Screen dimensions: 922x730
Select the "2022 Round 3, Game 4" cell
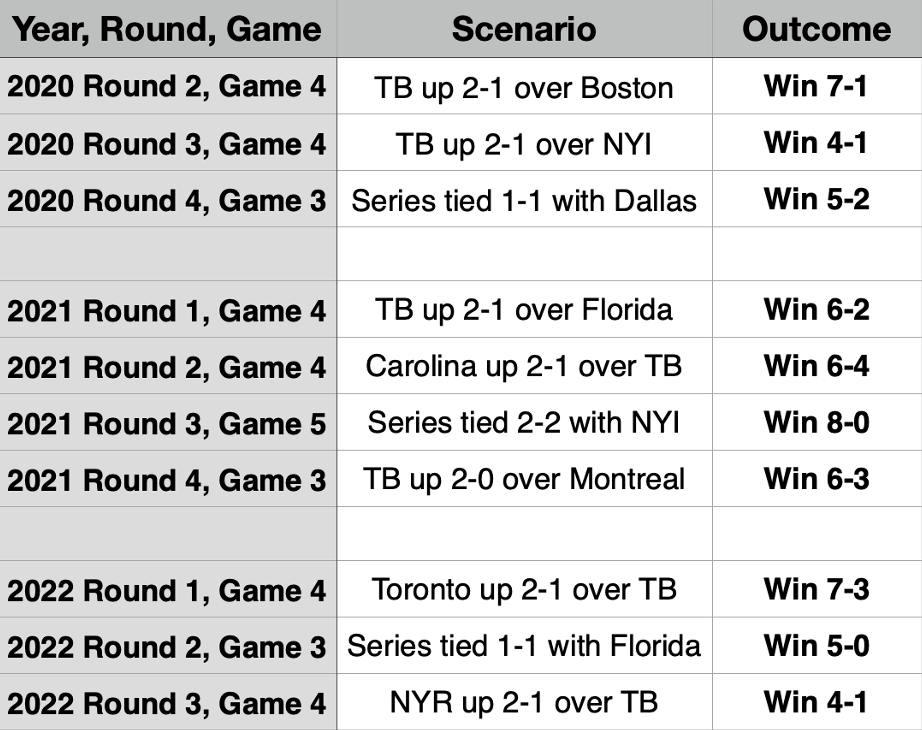click(168, 702)
